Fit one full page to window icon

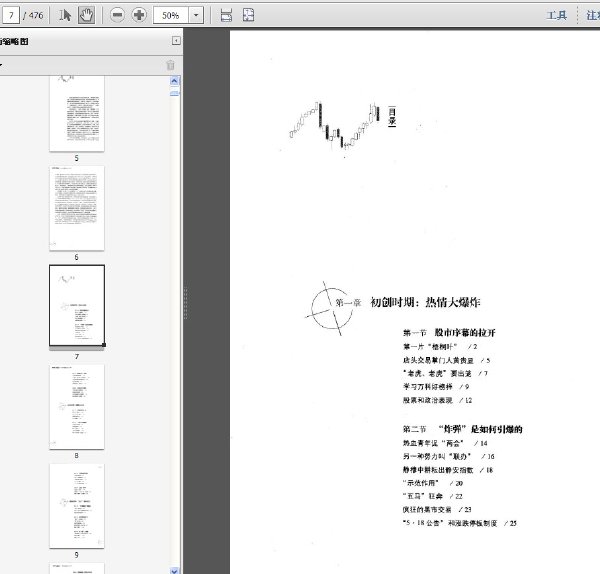[248, 15]
